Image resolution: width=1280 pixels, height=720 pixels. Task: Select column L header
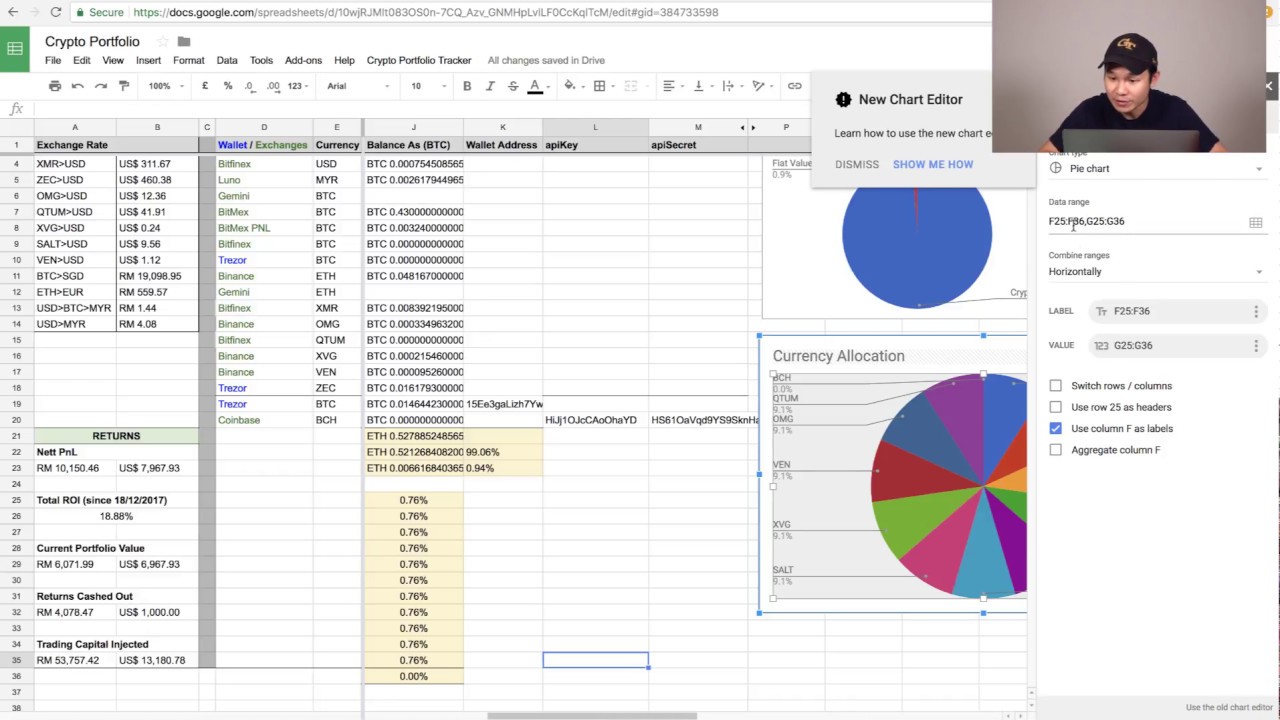(595, 127)
